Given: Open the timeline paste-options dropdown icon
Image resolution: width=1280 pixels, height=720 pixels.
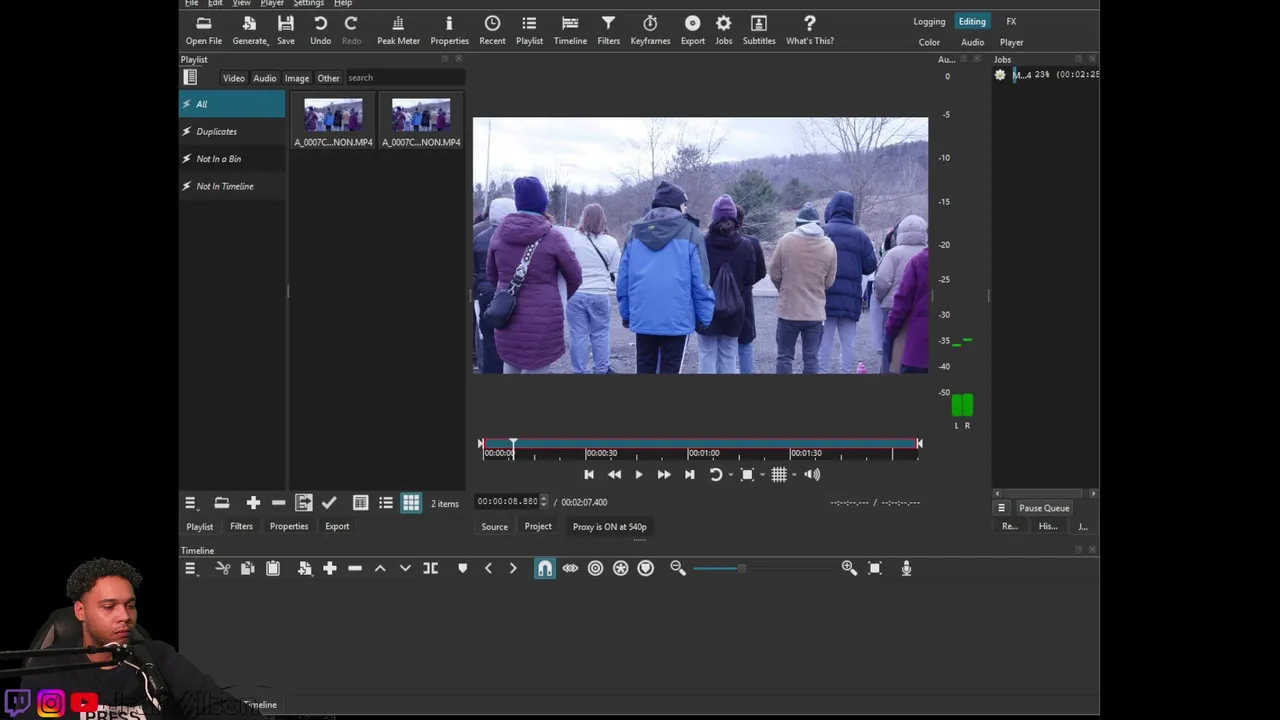Looking at the screenshot, I should [304, 568].
